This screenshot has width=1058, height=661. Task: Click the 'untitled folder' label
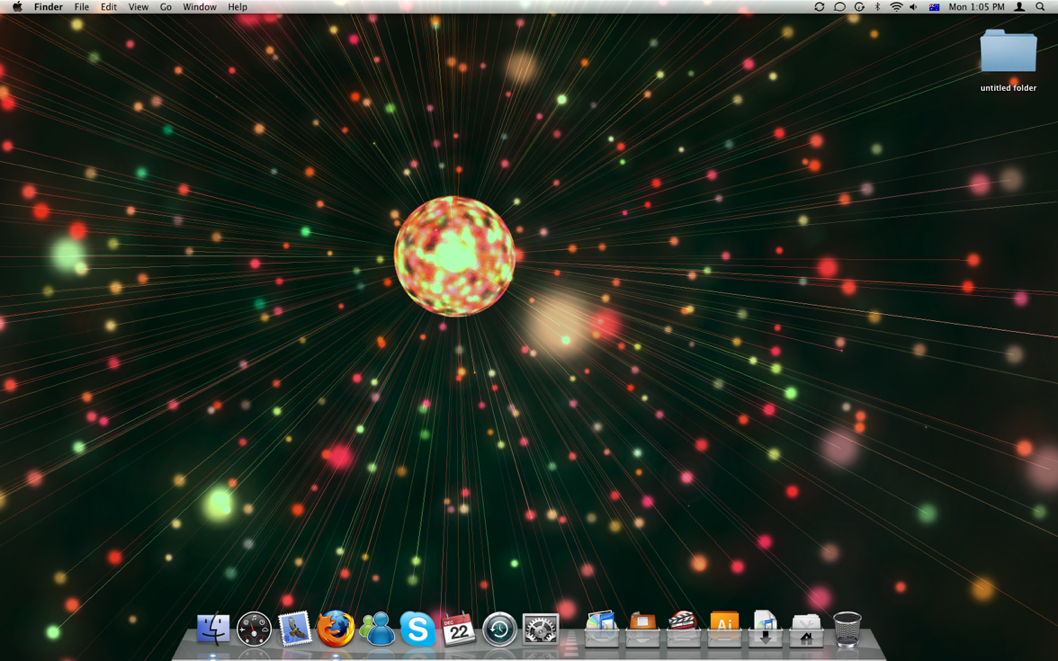tap(1008, 88)
